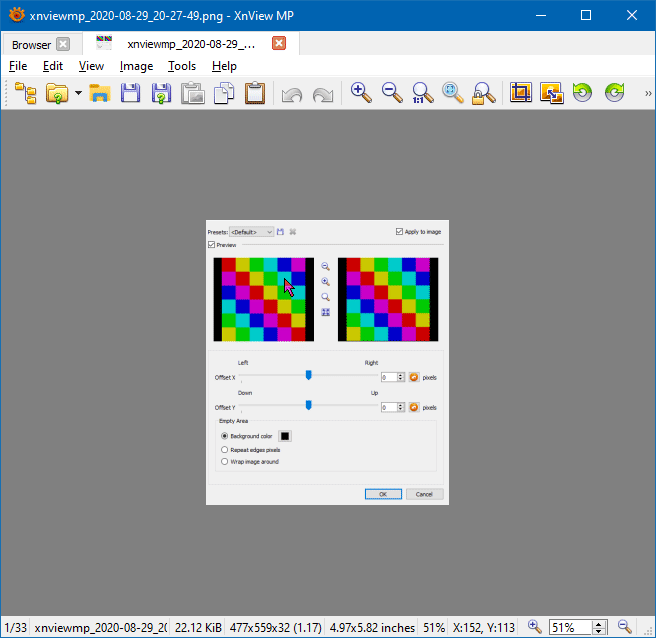Open the View menu
The height and width of the screenshot is (638, 656).
pos(91,66)
